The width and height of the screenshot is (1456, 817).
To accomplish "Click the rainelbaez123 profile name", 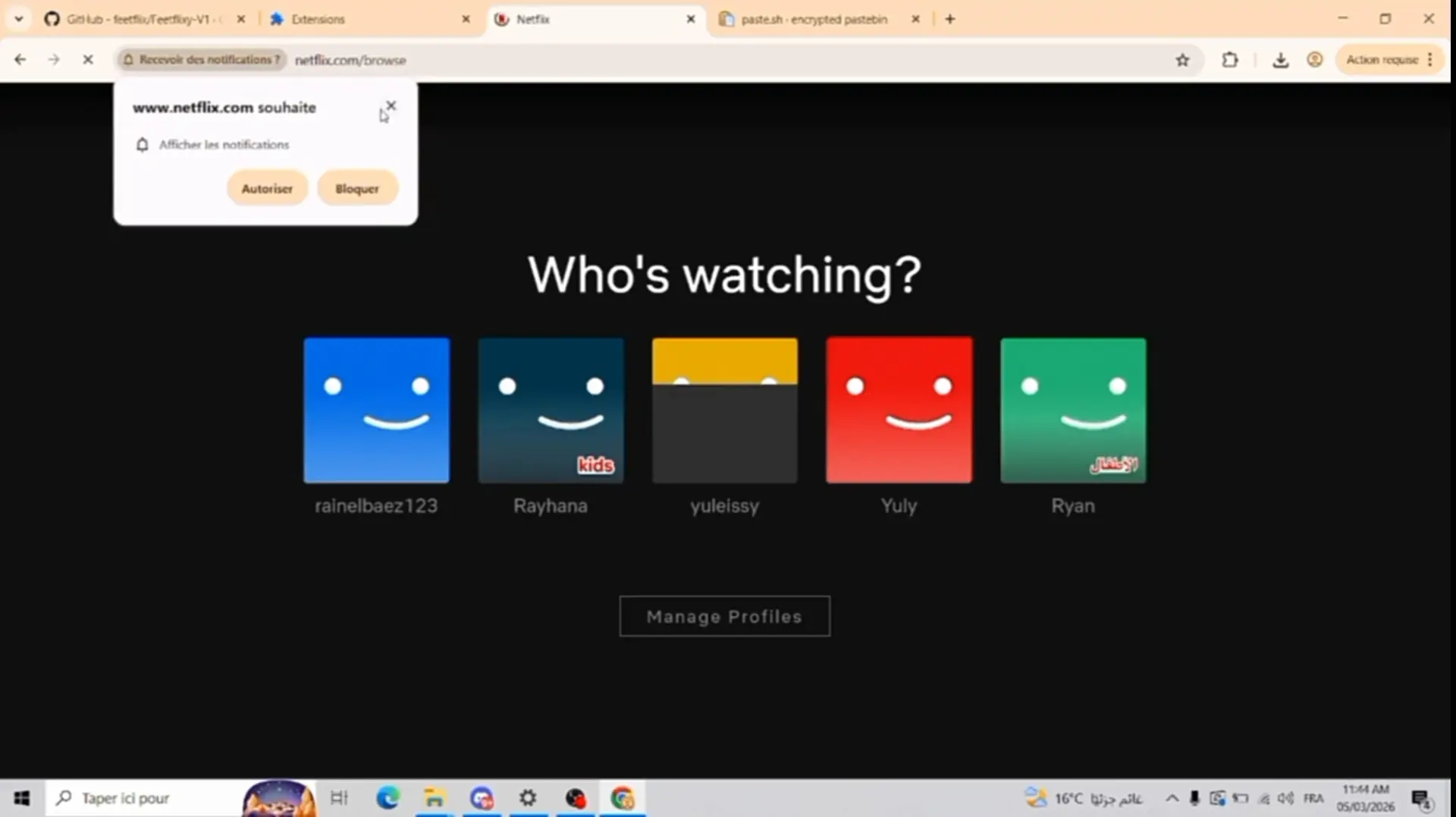I will (376, 506).
